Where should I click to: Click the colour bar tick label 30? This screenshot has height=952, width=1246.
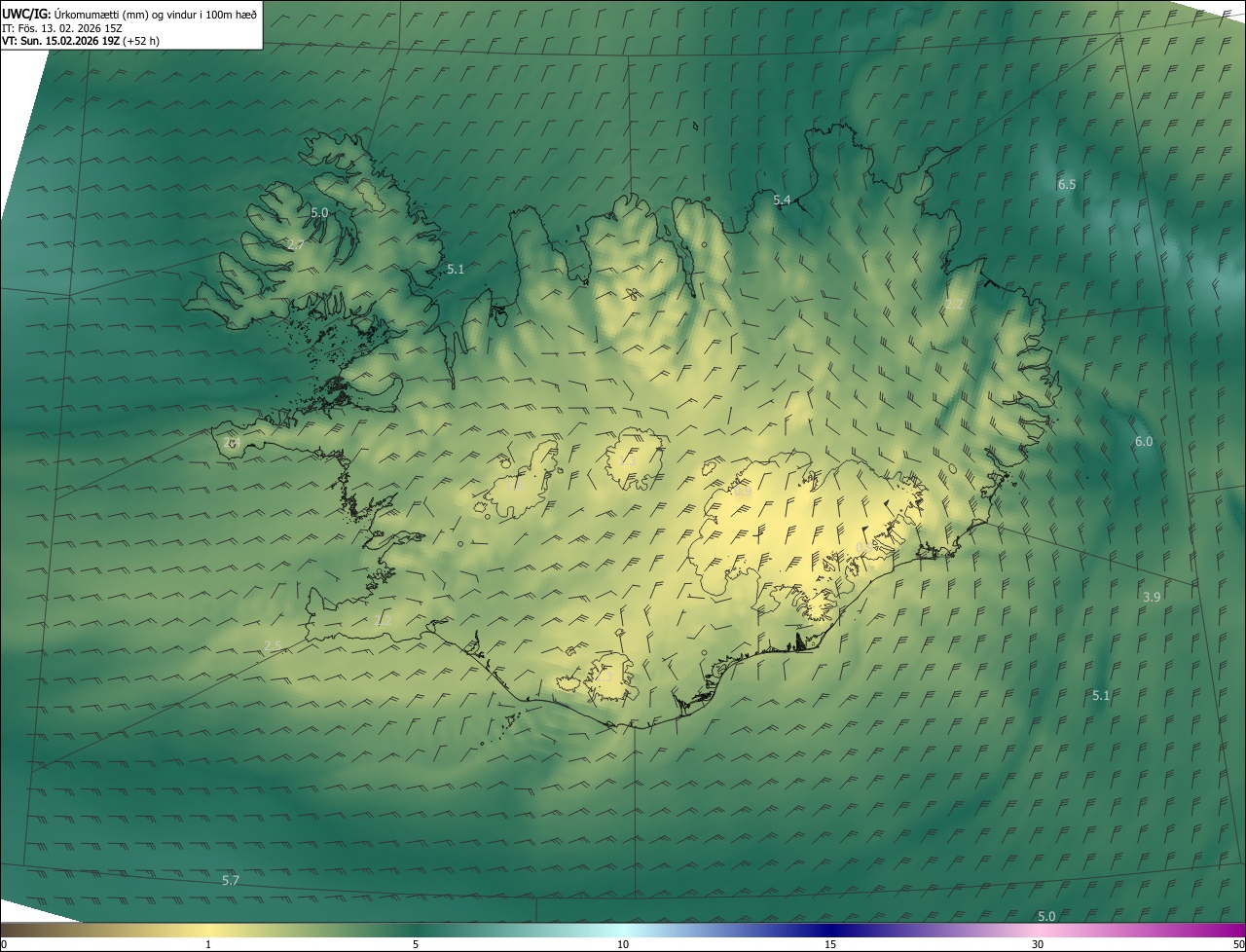[1038, 944]
